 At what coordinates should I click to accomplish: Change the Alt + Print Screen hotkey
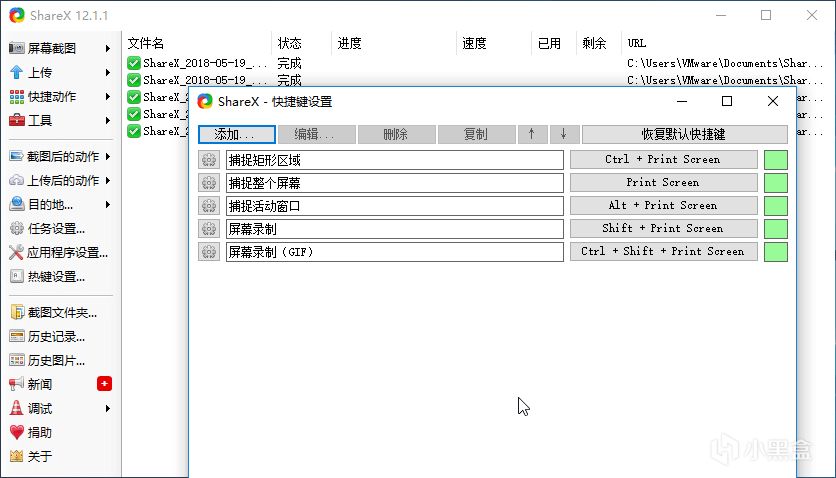663,205
